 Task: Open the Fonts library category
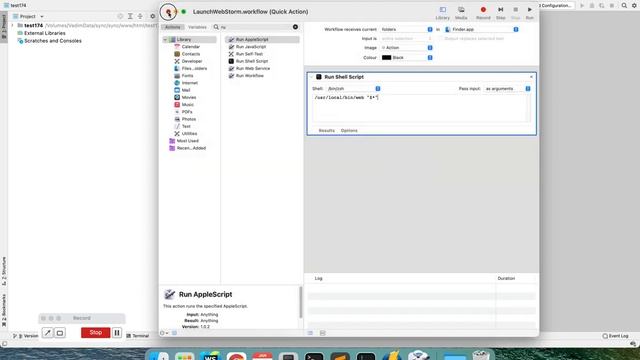[187, 76]
